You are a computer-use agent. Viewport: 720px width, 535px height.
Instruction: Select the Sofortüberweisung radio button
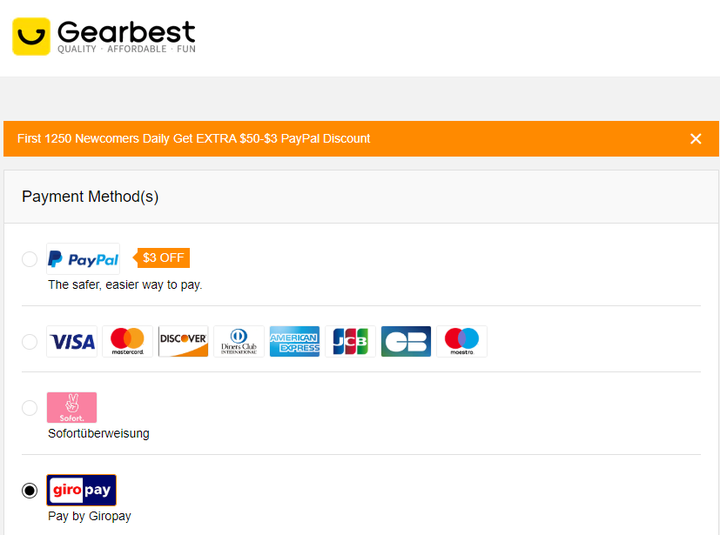point(30,408)
